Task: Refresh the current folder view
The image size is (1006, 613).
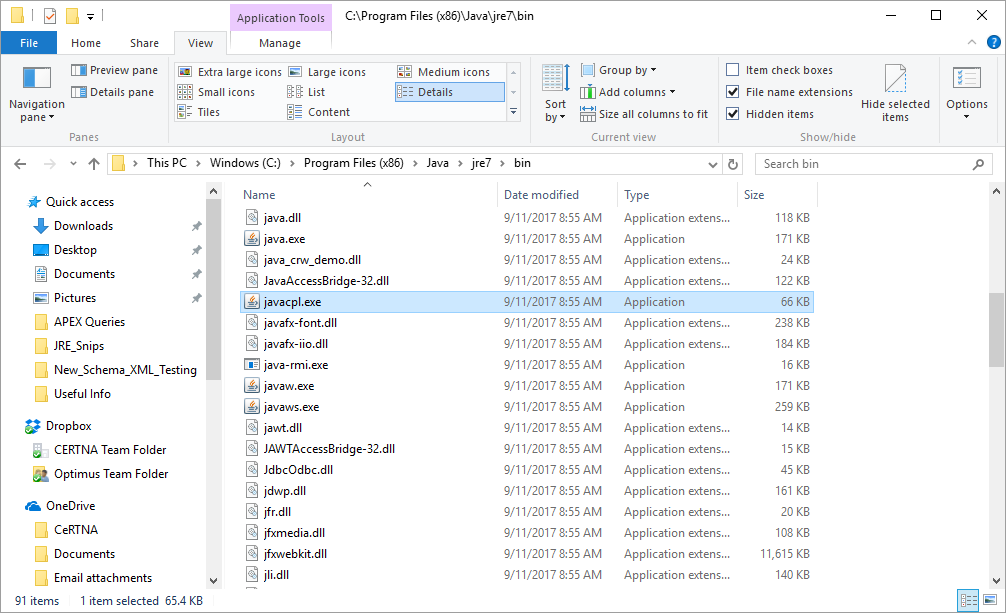Action: (733, 164)
